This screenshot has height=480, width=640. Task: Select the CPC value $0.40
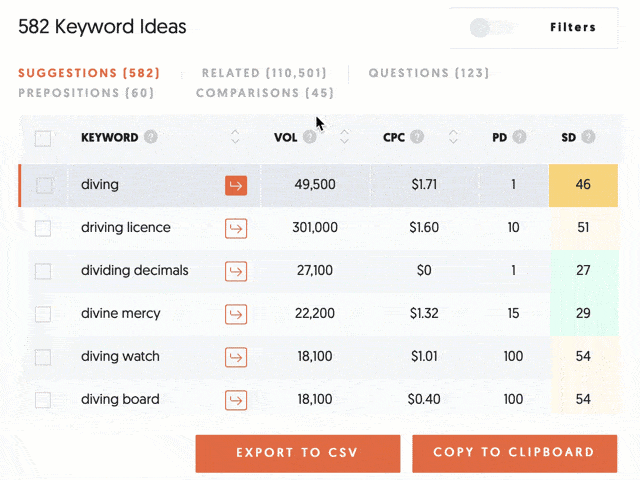tap(424, 399)
